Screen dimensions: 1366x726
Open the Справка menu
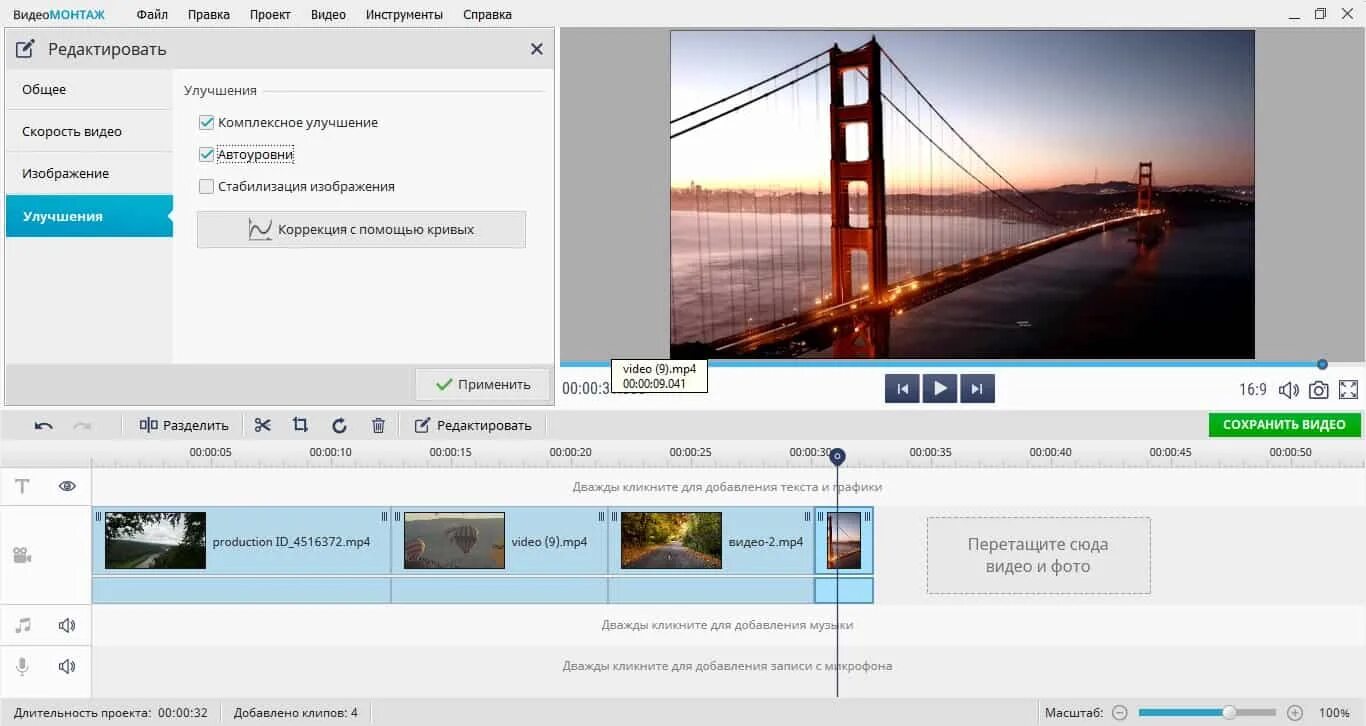point(487,14)
